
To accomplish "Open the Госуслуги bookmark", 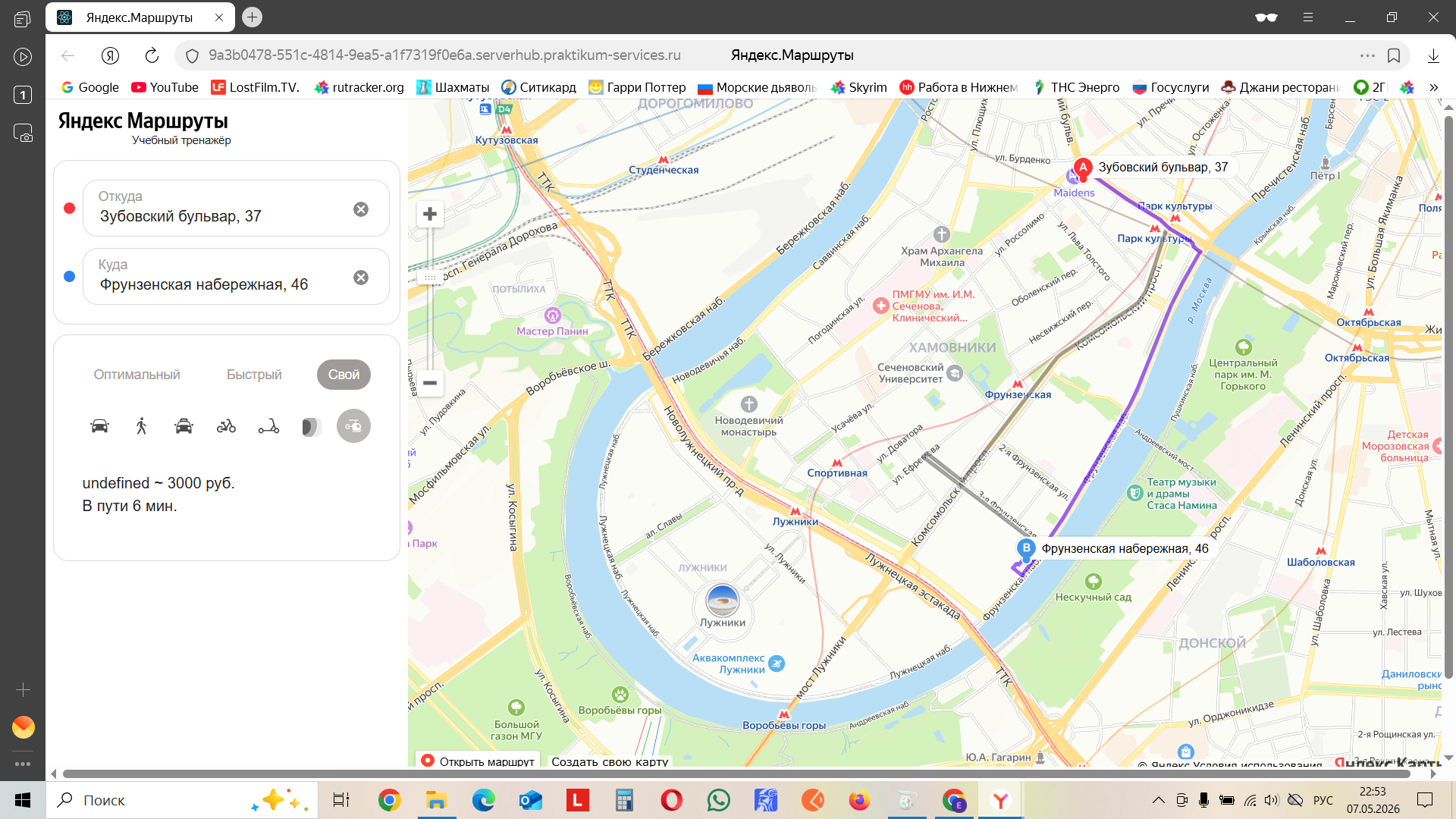I will point(1170,87).
